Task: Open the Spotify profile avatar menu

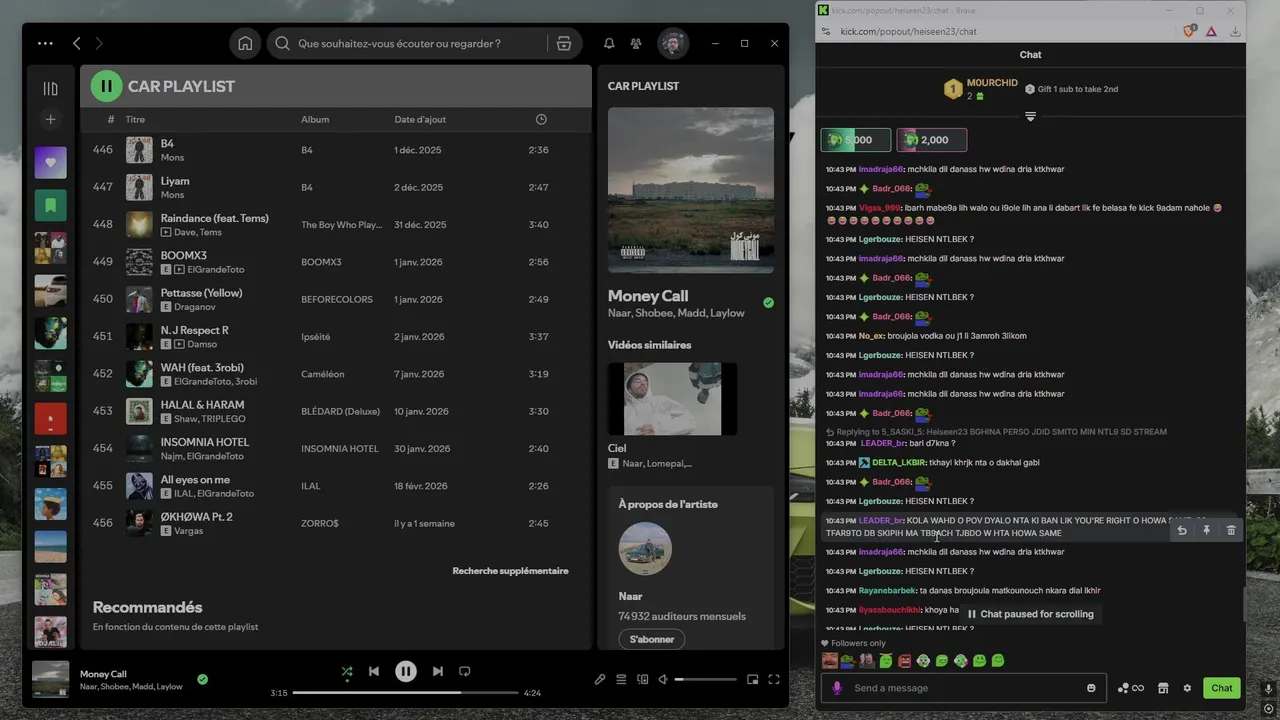Action: tap(673, 44)
